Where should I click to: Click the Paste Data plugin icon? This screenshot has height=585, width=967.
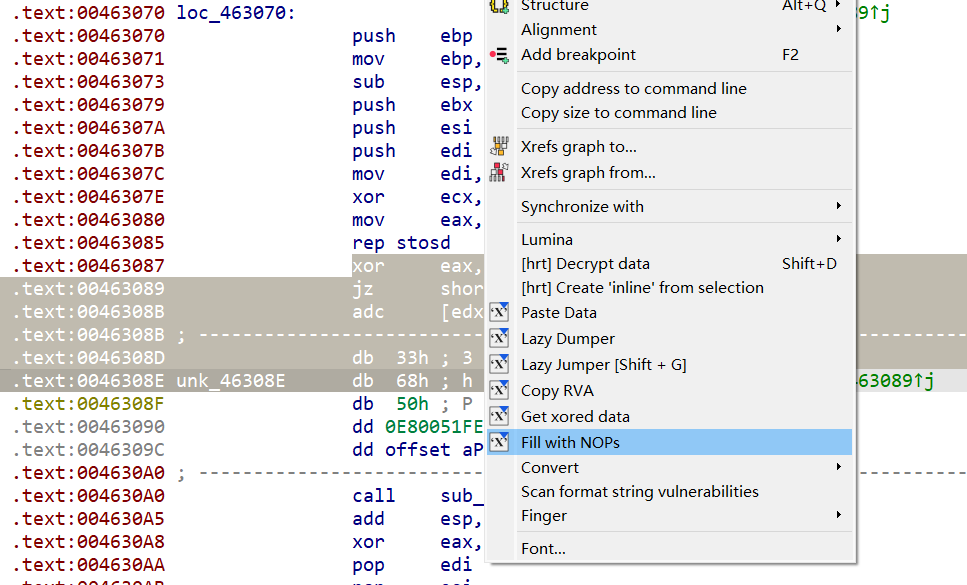[x=500, y=313]
